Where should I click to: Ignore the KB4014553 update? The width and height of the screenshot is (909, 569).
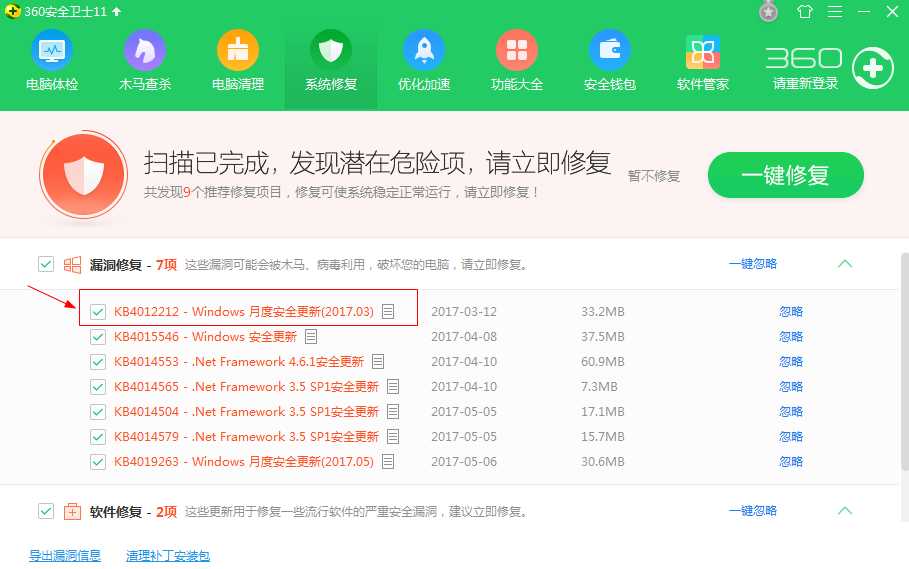coord(791,362)
